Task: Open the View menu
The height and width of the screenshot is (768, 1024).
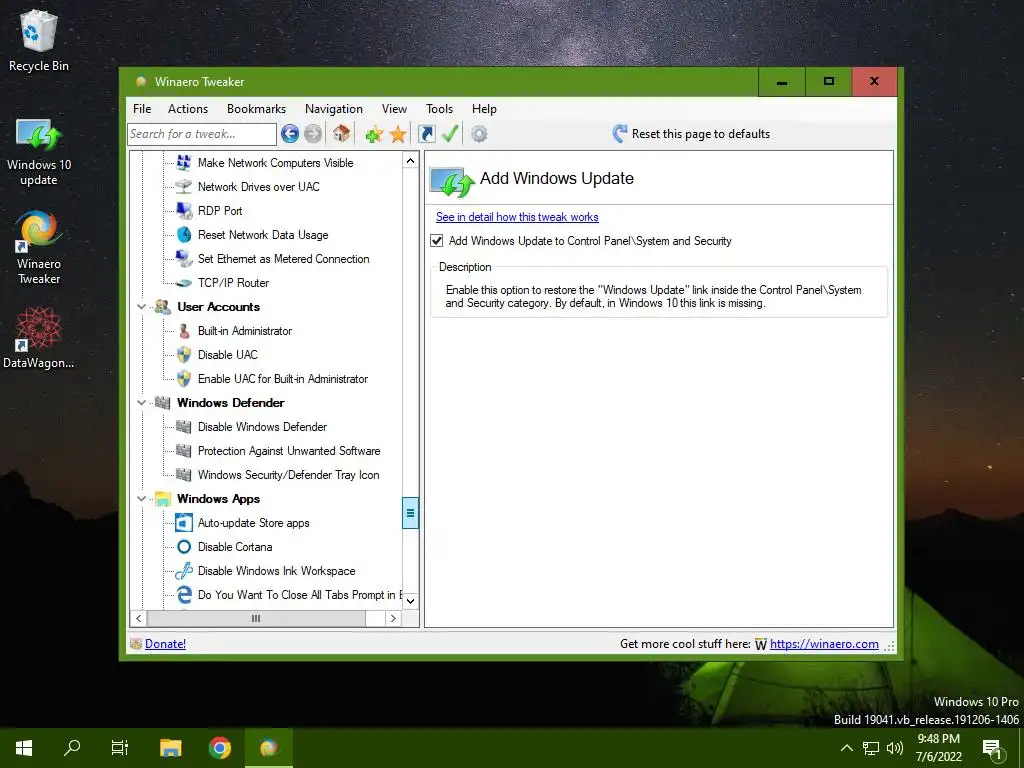Action: tap(394, 109)
